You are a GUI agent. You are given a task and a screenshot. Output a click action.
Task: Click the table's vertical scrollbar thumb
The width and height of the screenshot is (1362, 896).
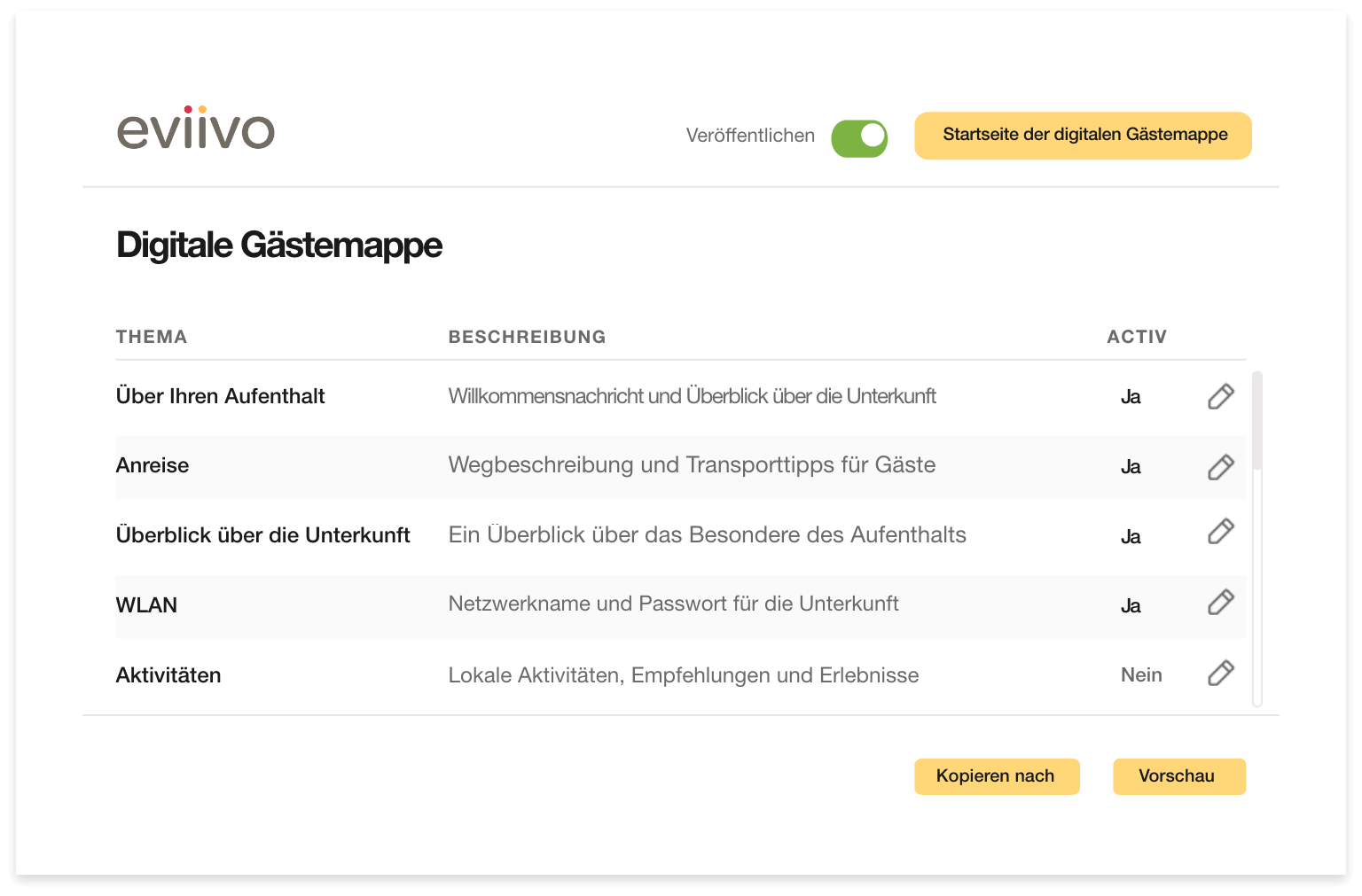[x=1256, y=421]
